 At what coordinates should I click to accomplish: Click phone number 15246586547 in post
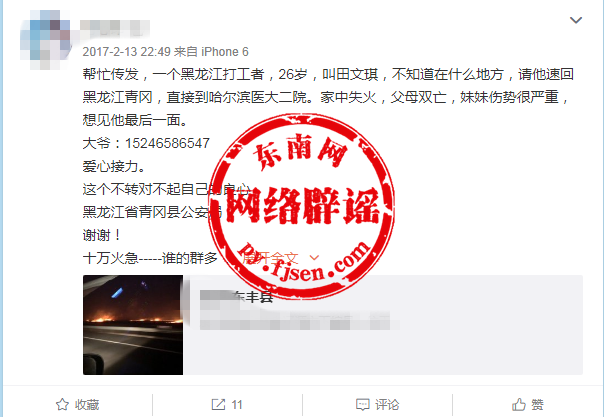pos(167,143)
